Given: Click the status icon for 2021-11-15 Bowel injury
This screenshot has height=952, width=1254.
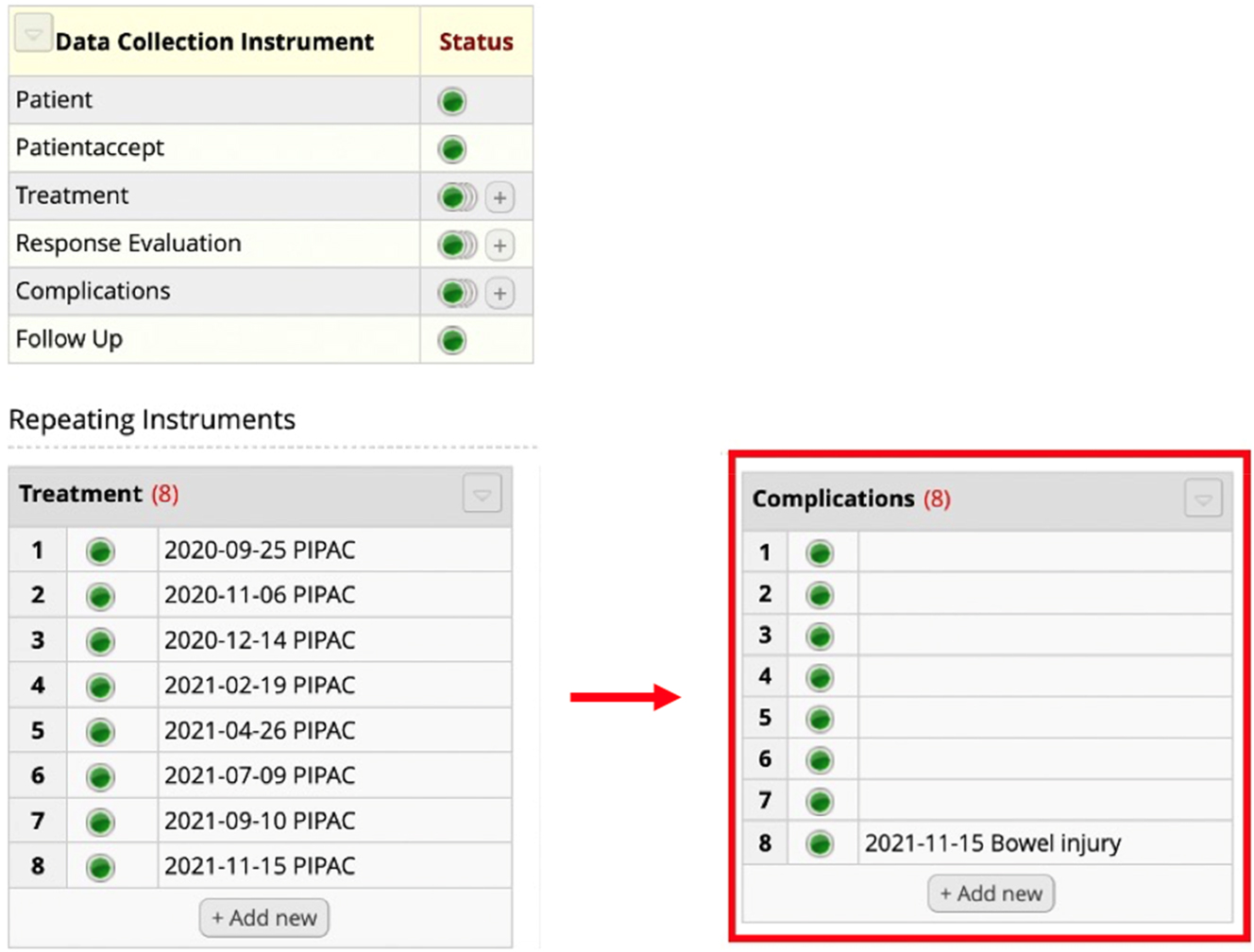Looking at the screenshot, I should coord(819,843).
